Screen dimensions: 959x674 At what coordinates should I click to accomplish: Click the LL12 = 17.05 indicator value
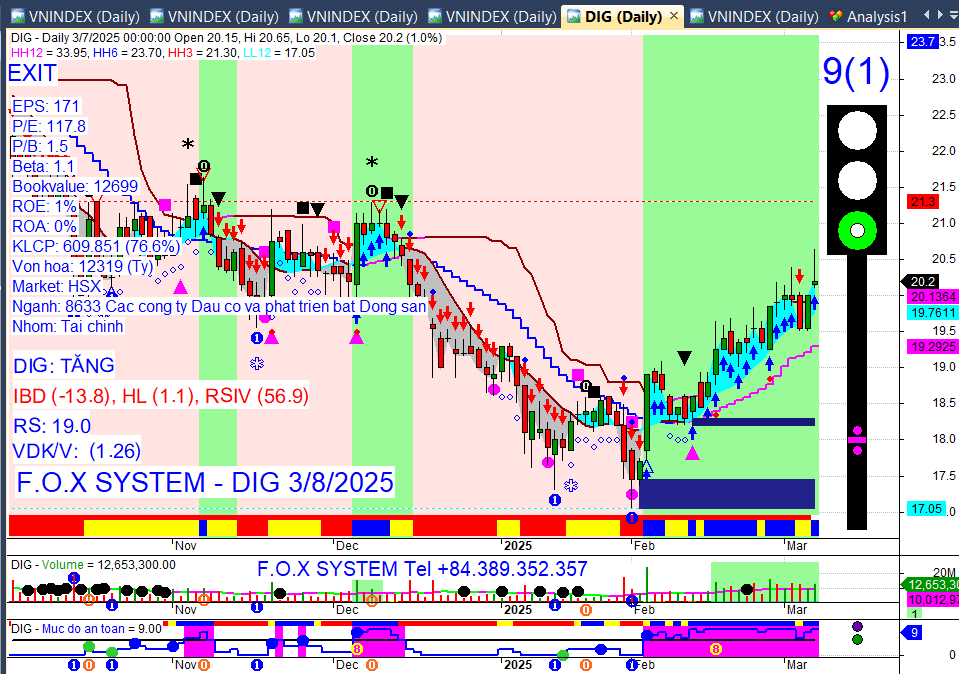pyautogui.click(x=279, y=53)
